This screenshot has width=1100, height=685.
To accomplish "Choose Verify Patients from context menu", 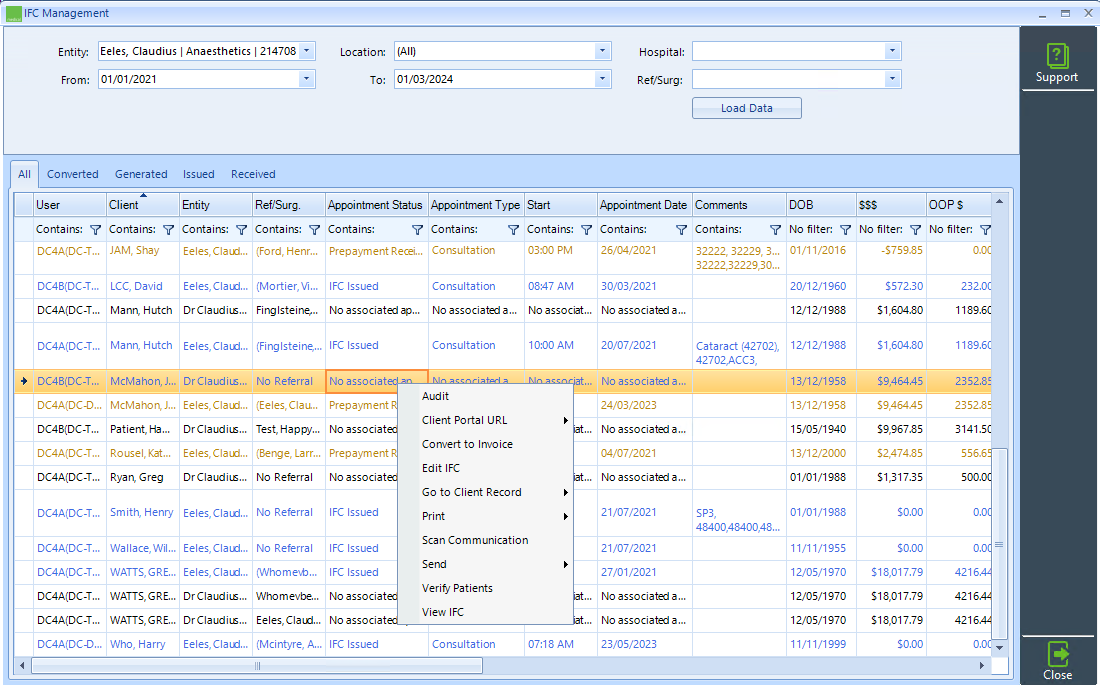I will (x=485, y=588).
